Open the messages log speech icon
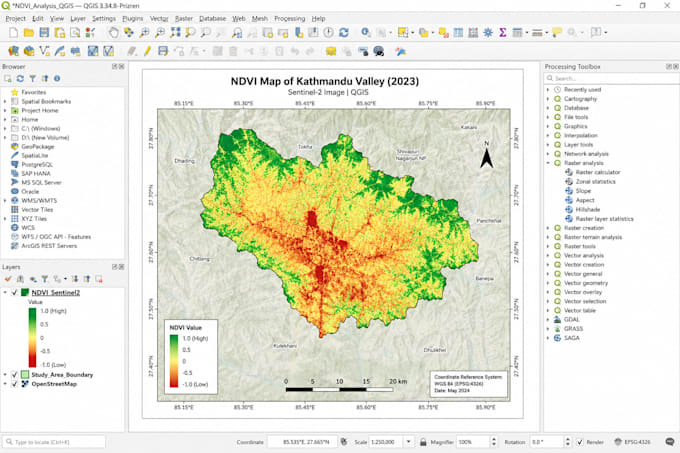680x453 pixels. pos(670,442)
